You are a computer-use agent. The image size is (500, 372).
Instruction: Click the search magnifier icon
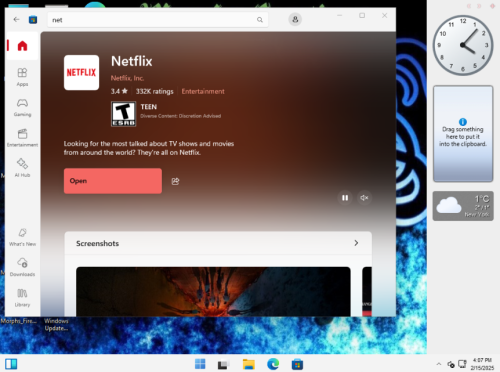click(260, 20)
